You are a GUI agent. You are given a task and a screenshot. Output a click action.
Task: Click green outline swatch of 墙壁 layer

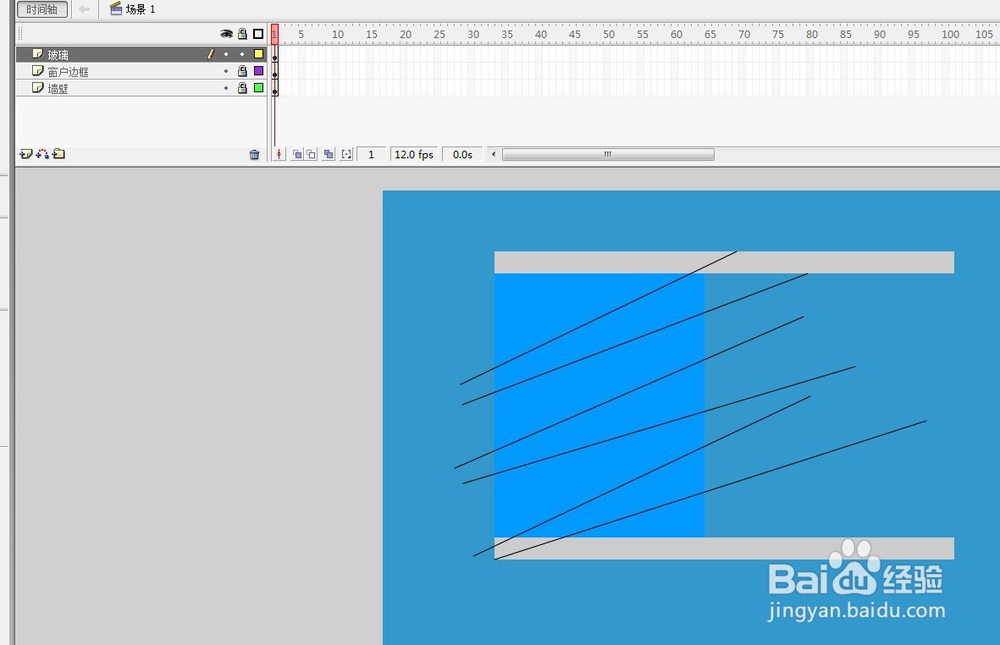258,87
